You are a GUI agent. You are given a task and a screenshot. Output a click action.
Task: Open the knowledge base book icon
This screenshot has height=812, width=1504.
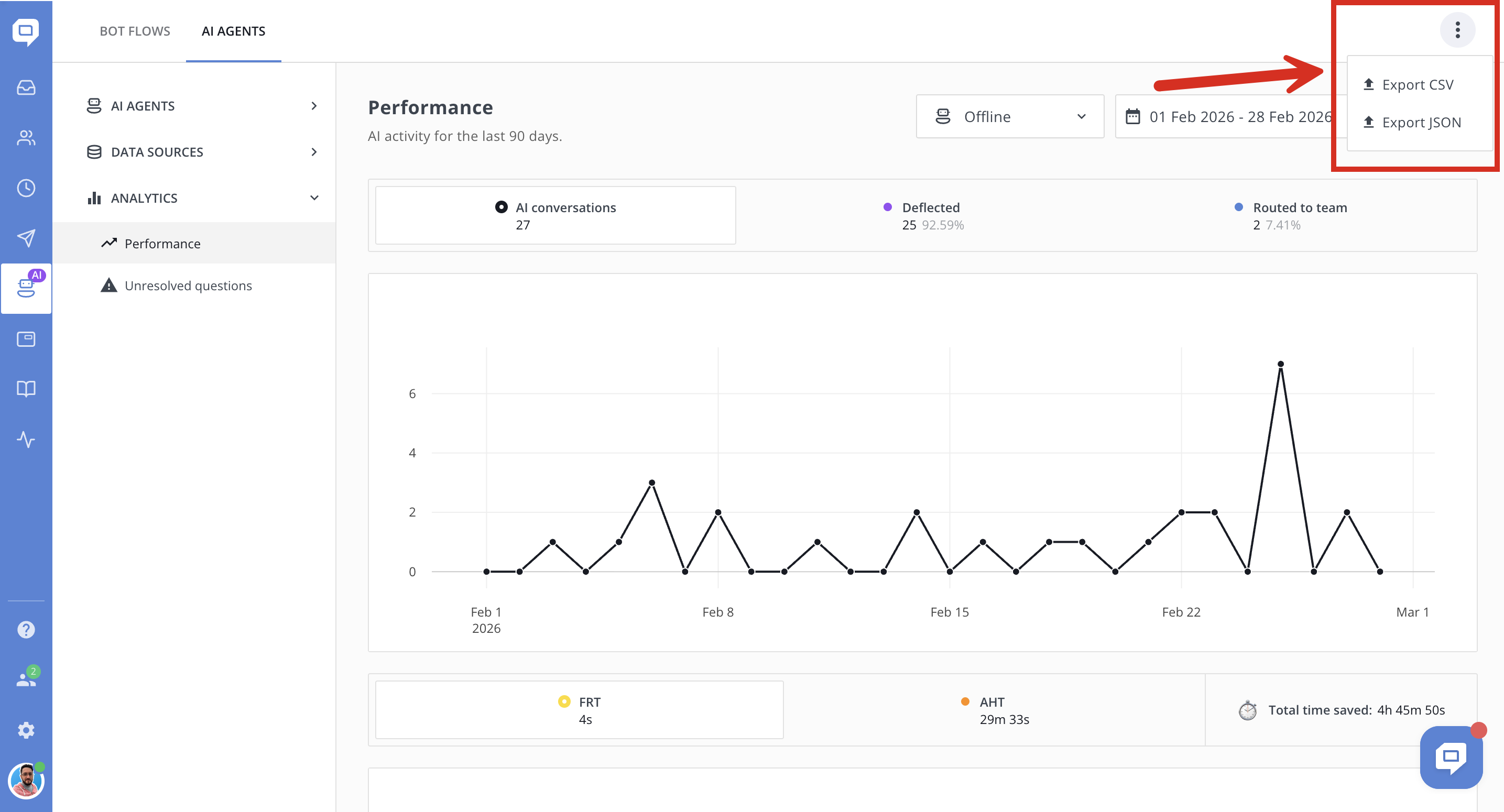[x=26, y=389]
